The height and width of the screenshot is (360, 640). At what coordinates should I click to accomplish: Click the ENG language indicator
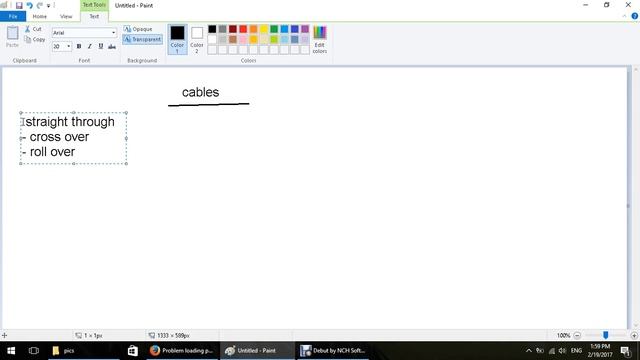pyautogui.click(x=576, y=351)
